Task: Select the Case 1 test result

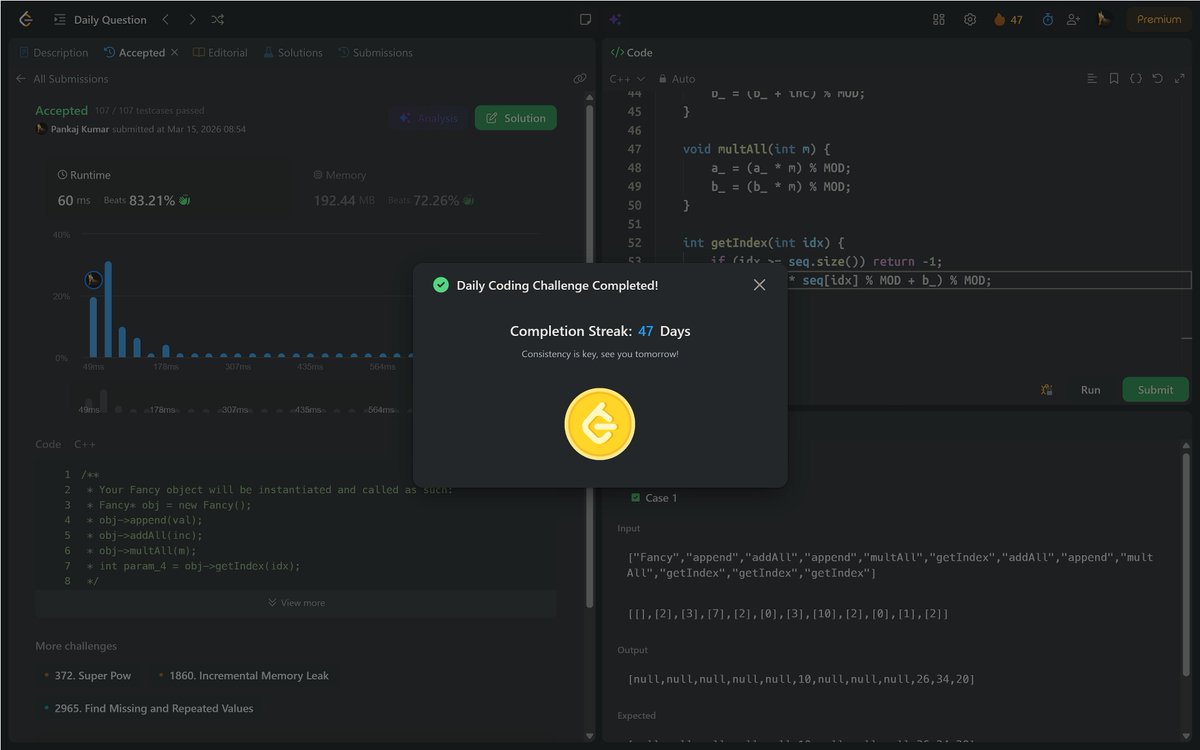Action: pos(654,498)
